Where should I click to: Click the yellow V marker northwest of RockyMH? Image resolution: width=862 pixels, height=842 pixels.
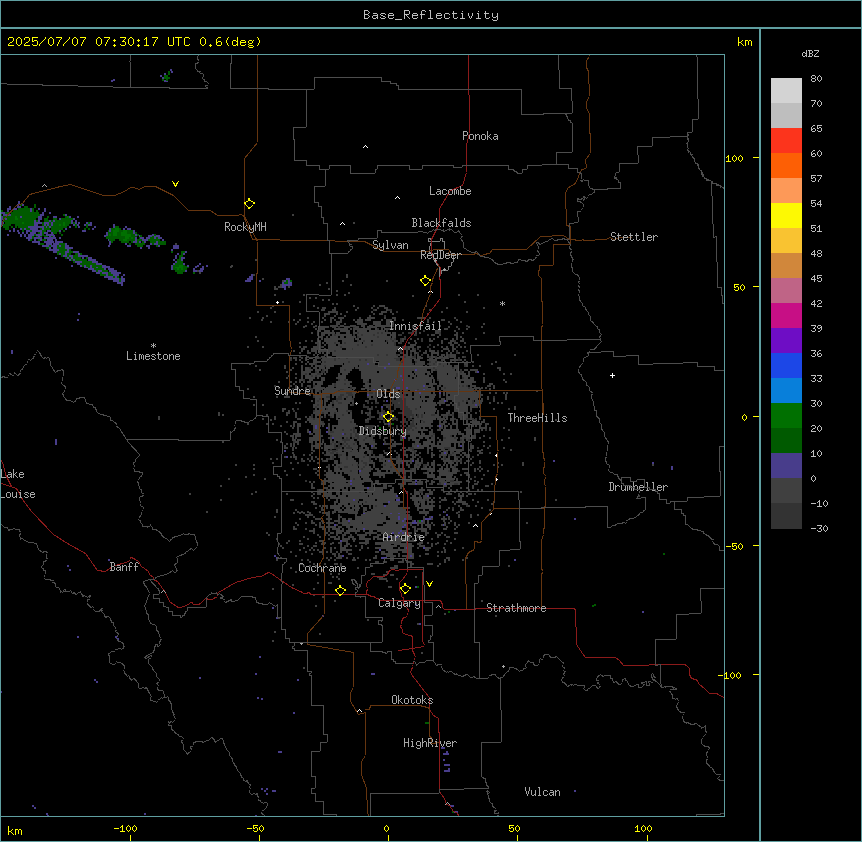tap(175, 184)
